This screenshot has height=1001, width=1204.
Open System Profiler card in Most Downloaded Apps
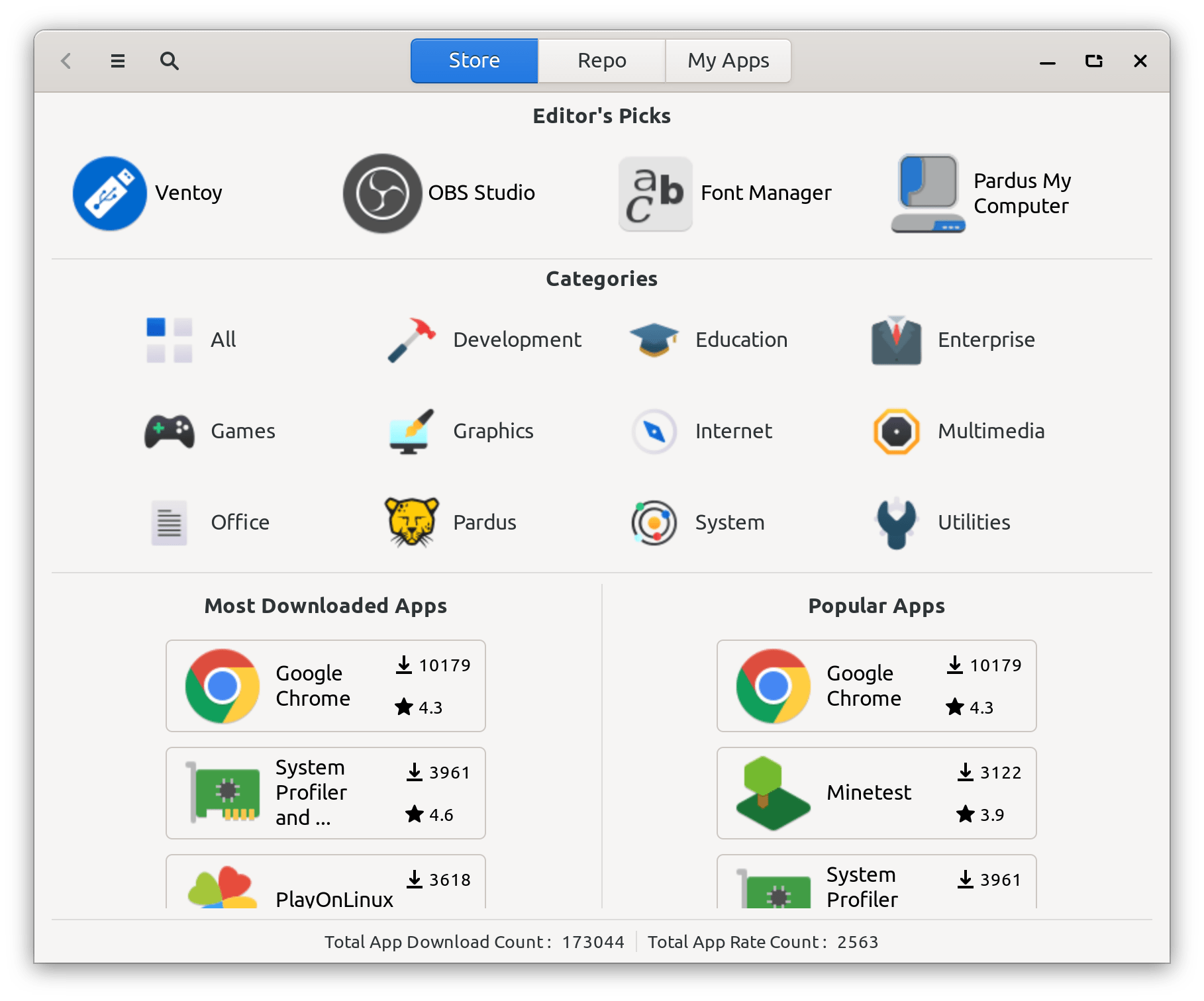pos(326,793)
